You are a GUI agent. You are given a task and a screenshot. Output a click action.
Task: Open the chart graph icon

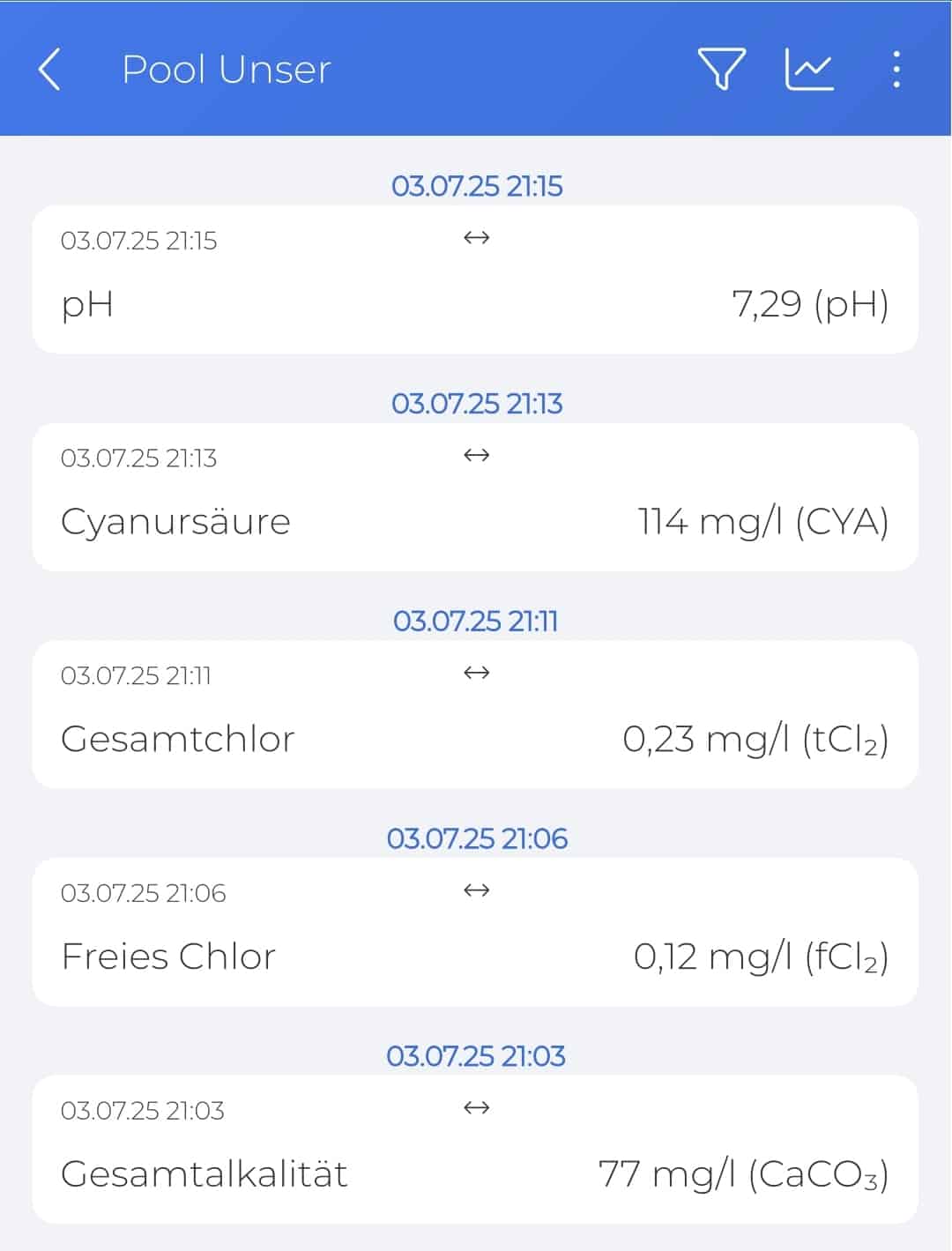pyautogui.click(x=809, y=69)
